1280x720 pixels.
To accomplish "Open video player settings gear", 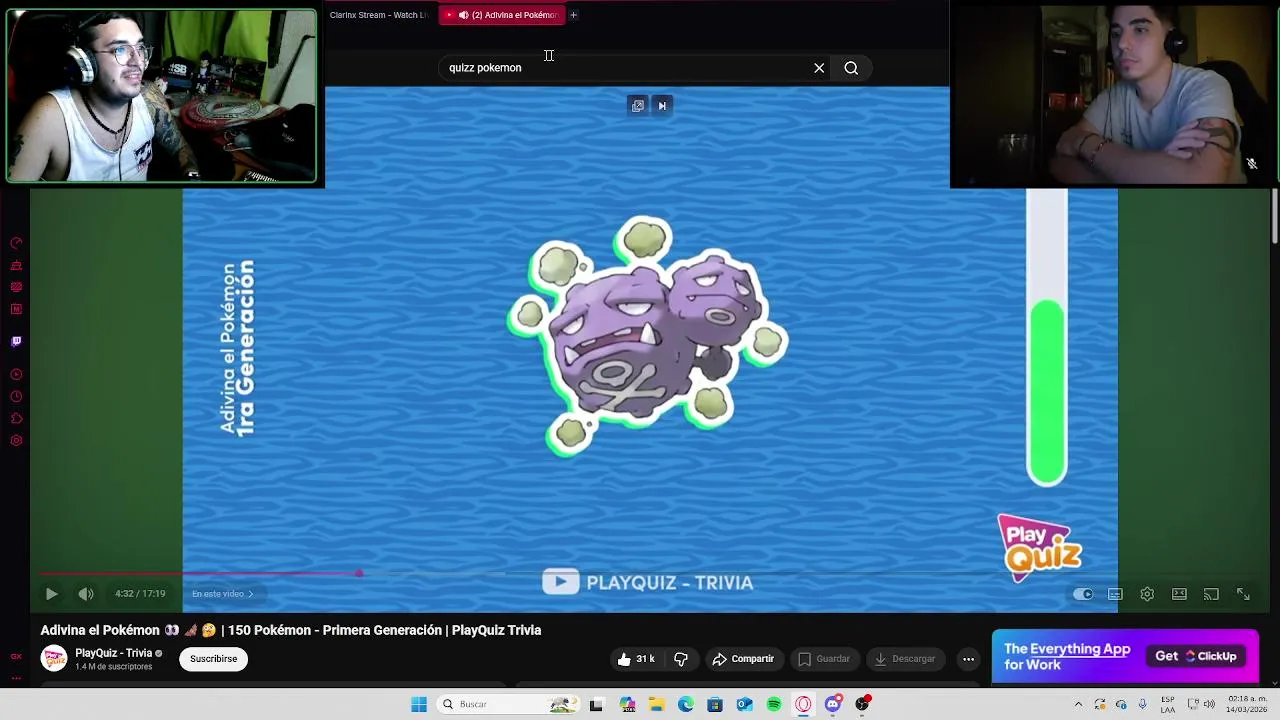I will click(1147, 594).
